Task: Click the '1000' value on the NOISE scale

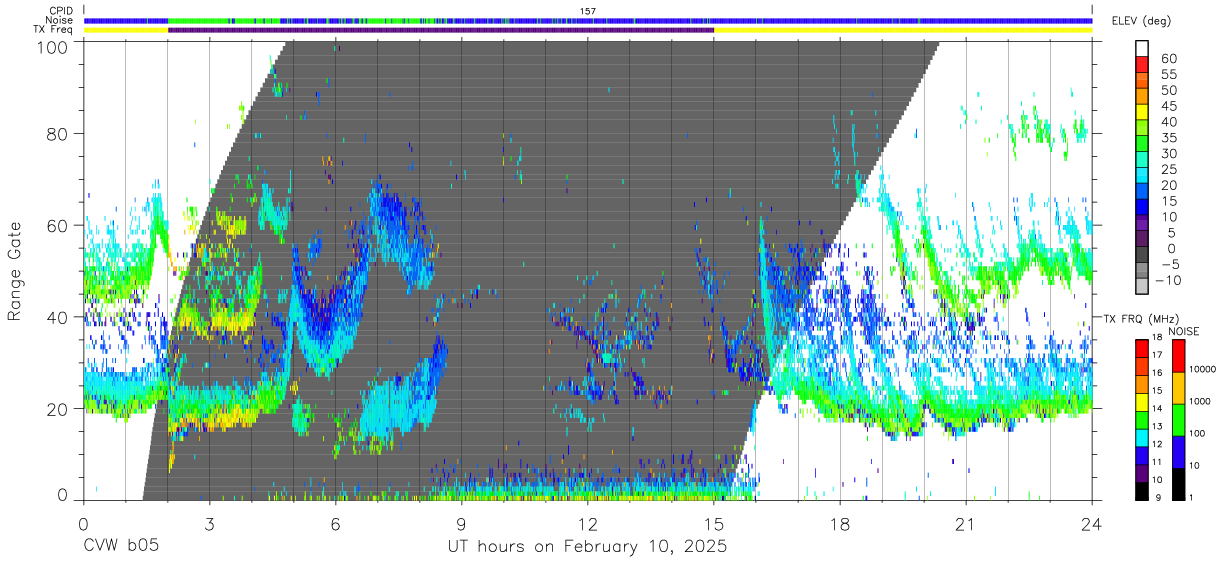Action: 1200,402
